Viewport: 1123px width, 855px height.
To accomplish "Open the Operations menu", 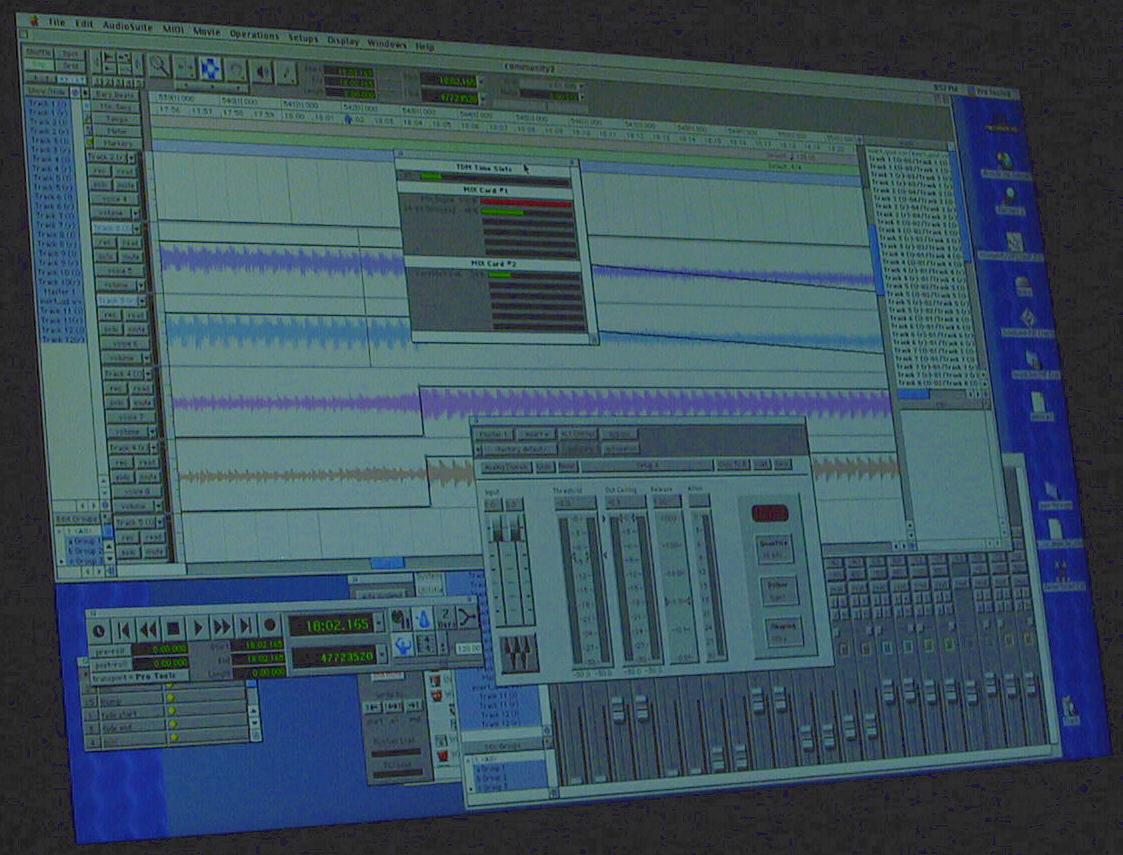I will tap(254, 34).
